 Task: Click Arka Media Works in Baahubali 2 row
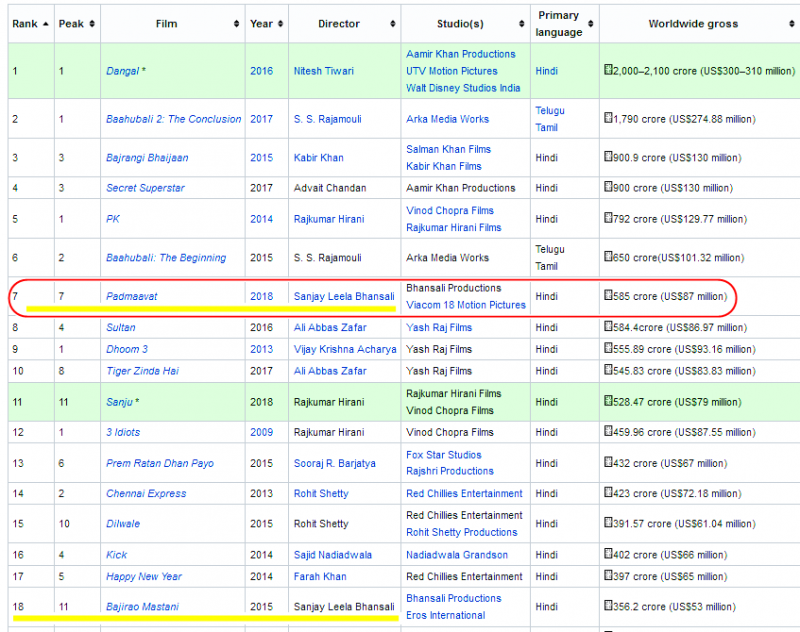click(x=447, y=119)
